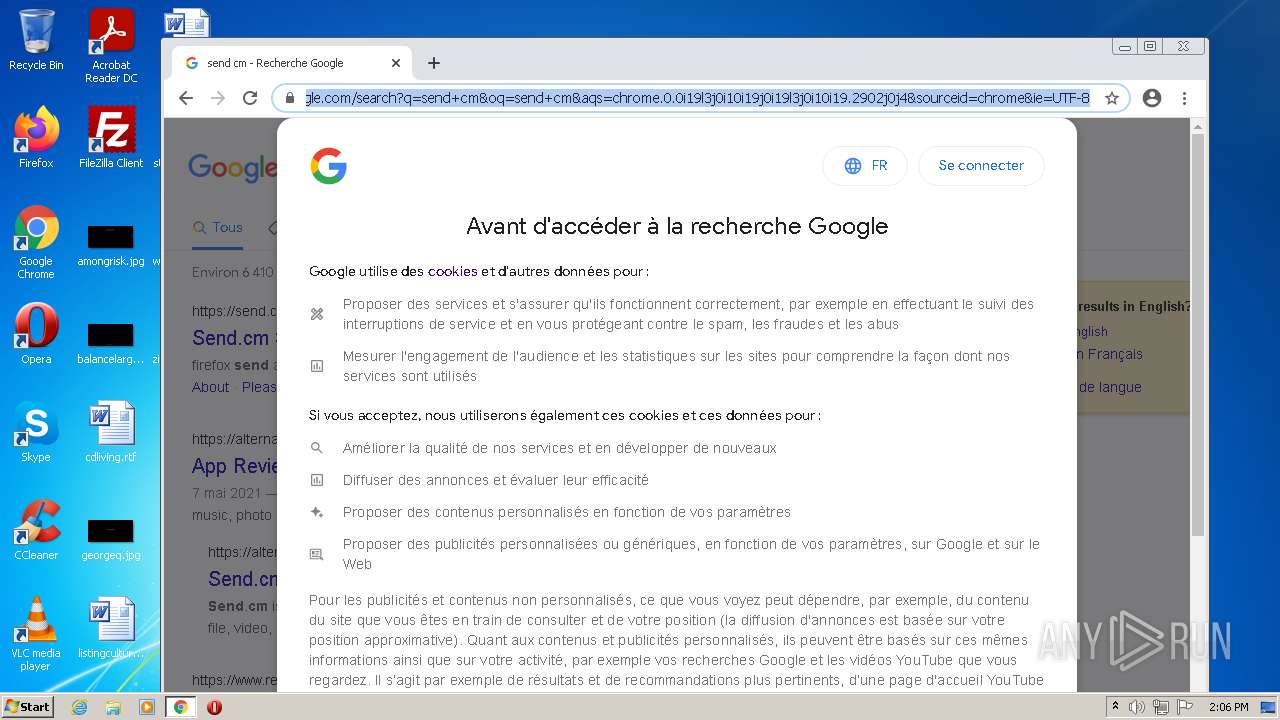Click the Internet Explorer taskbar icon
Viewport: 1280px width, 720px height.
tap(79, 707)
